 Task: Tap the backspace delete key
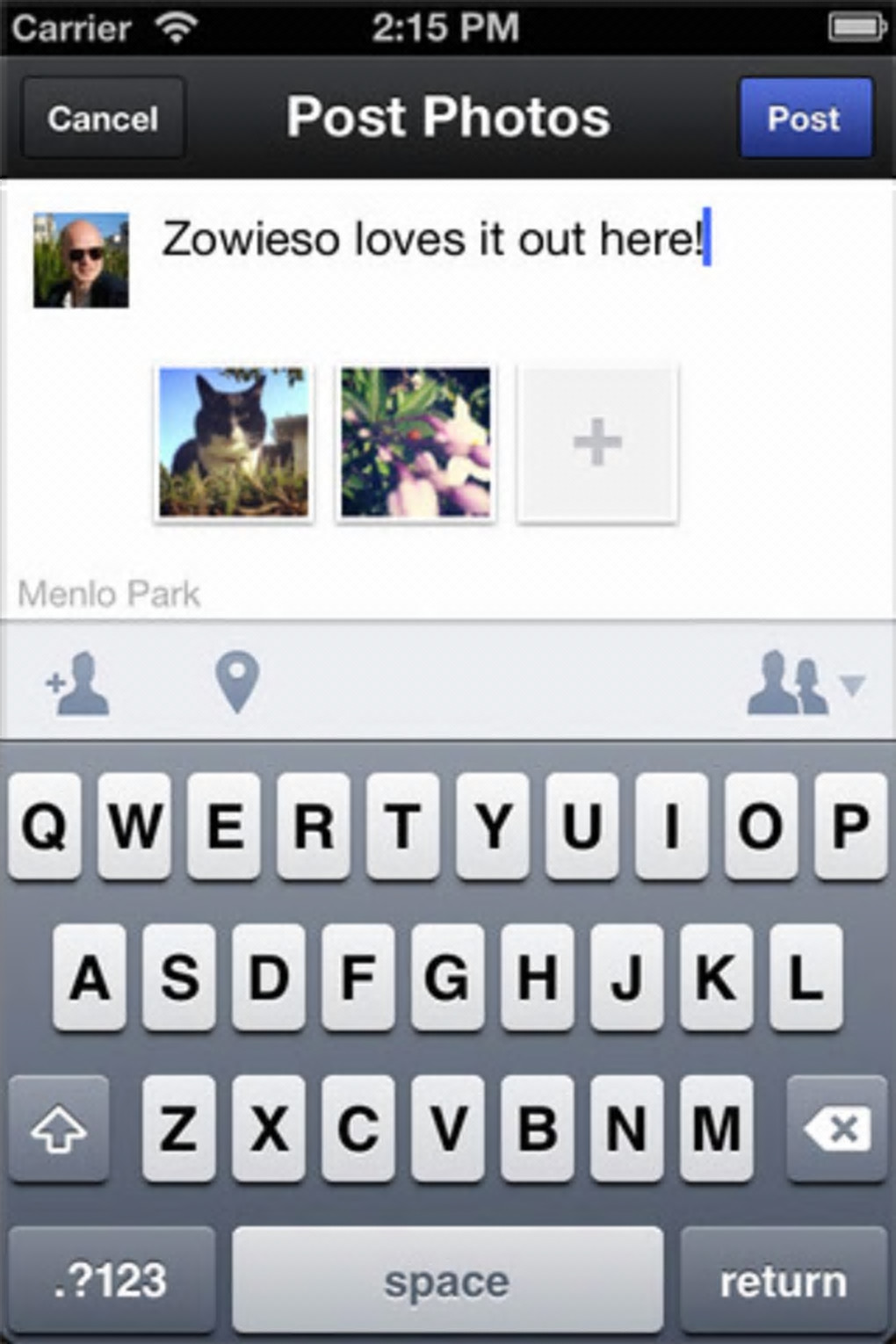point(836,1129)
